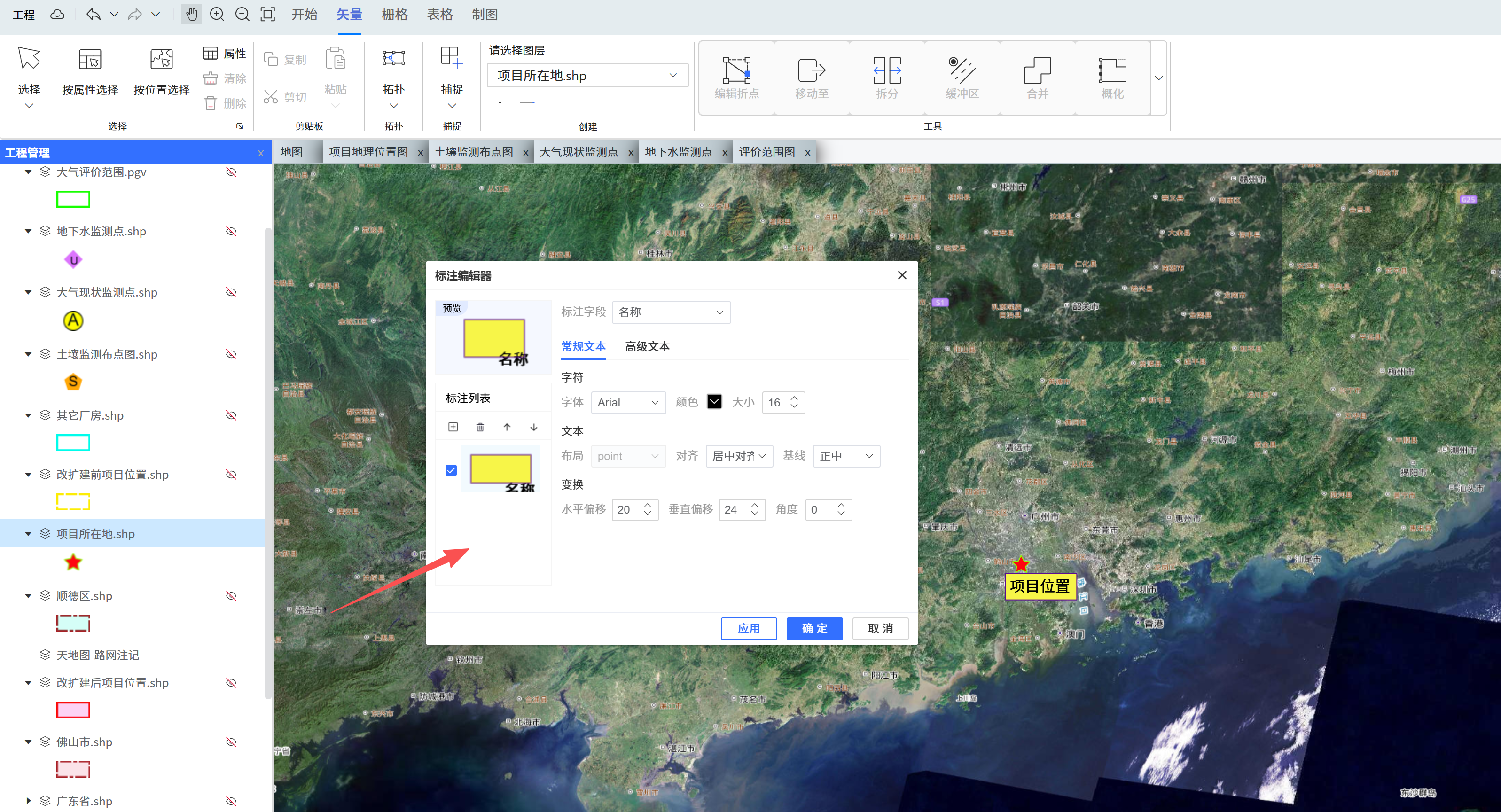Click the Merge (合并) tool
This screenshot has width=1501, height=812.
1037,78
